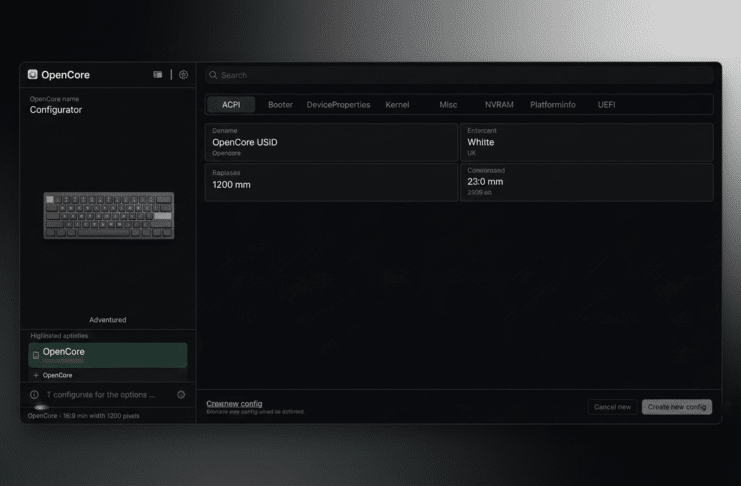741x486 pixels.
Task: Open the DeviceProperties tab
Action: [338, 104]
